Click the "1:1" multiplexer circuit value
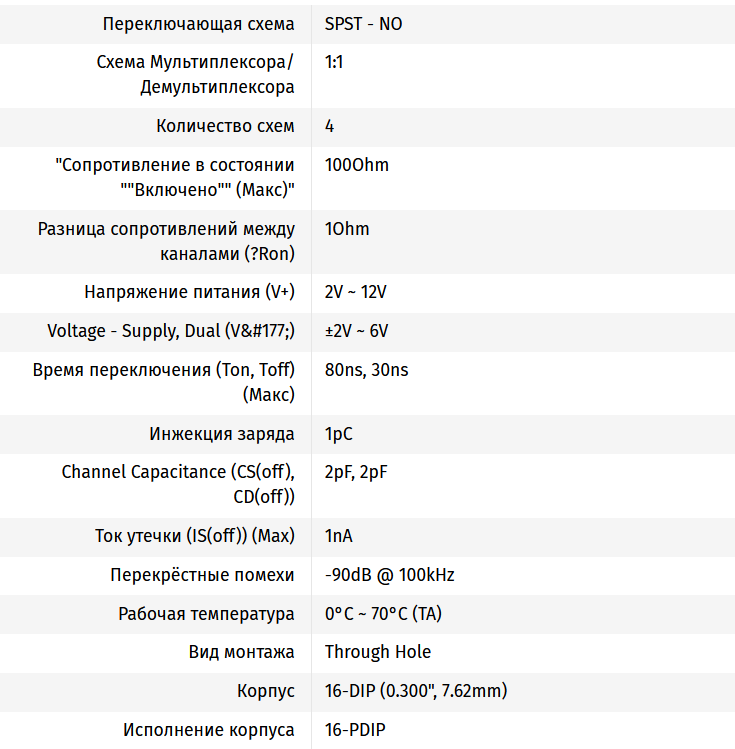 click(334, 62)
